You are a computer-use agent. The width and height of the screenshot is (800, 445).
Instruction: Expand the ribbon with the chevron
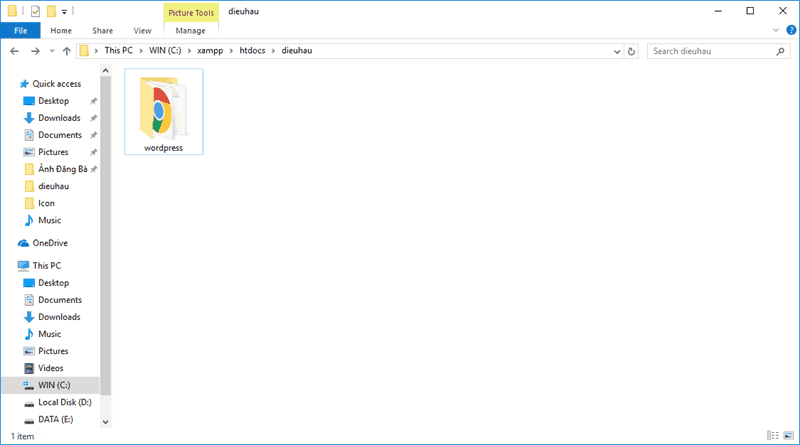776,30
